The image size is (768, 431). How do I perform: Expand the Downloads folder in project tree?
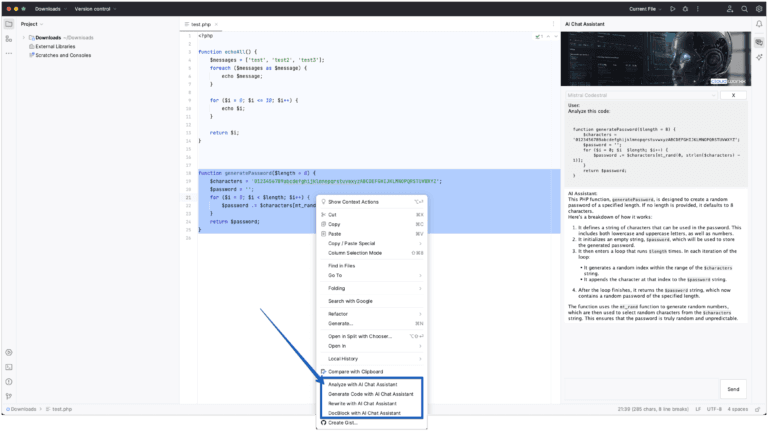tap(24, 38)
